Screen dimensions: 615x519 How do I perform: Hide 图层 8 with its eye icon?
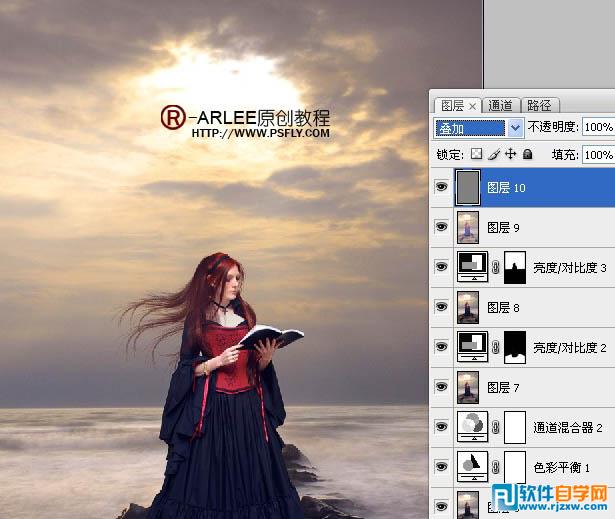click(442, 306)
